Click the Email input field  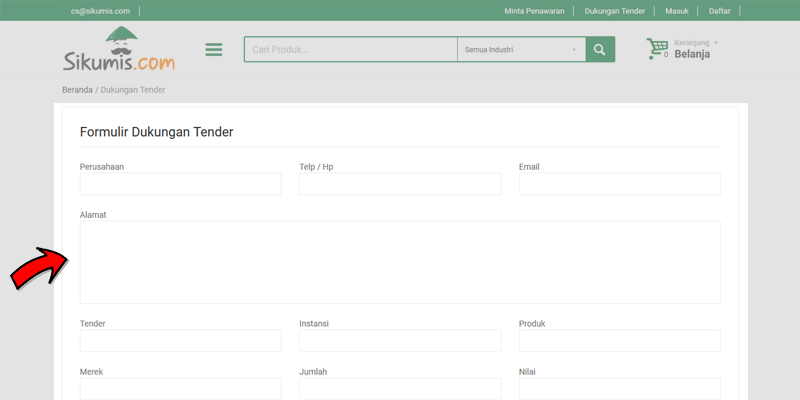point(619,184)
